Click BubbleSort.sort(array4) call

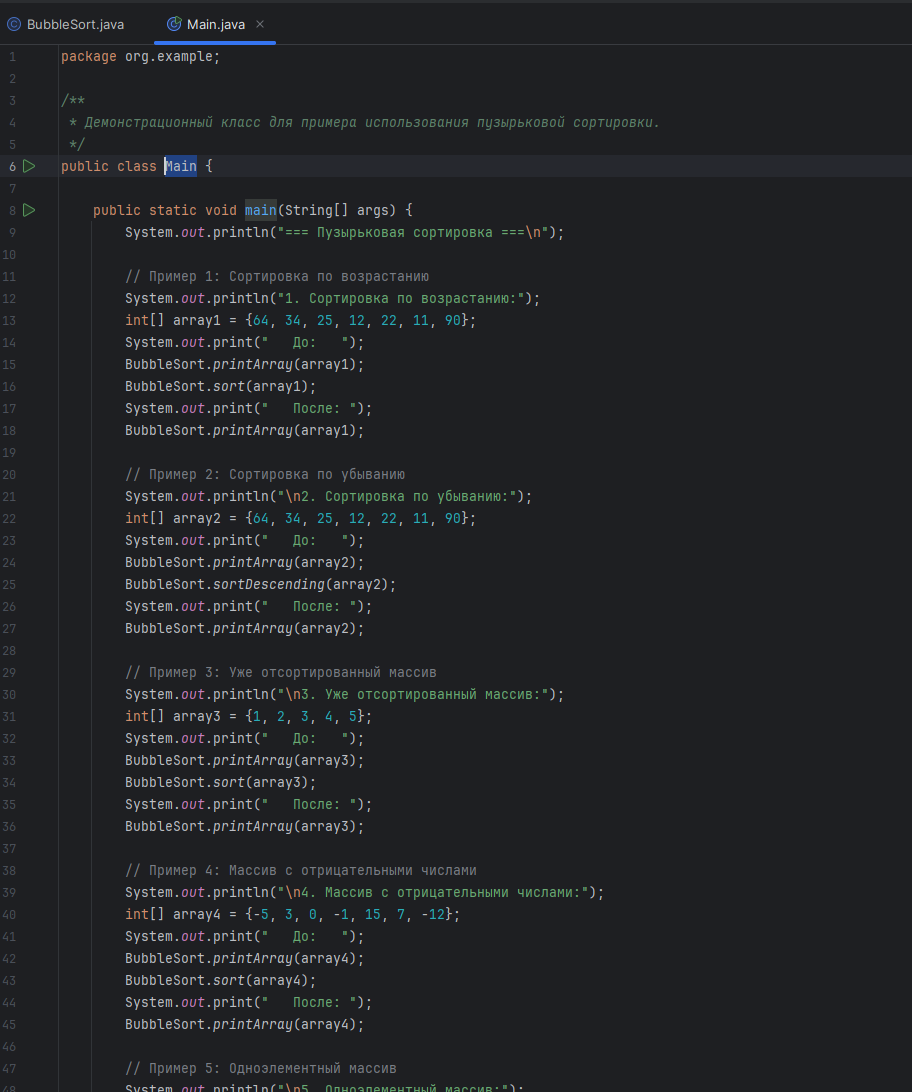click(x=221, y=981)
